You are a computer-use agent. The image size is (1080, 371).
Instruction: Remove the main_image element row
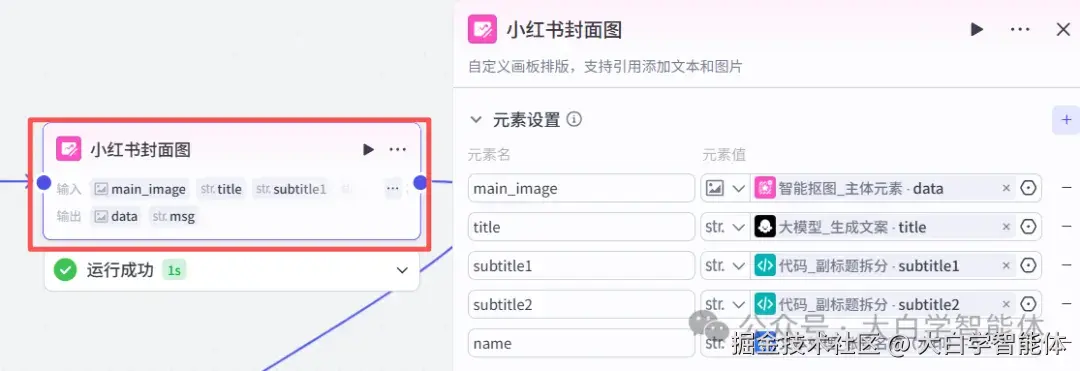[1066, 188]
